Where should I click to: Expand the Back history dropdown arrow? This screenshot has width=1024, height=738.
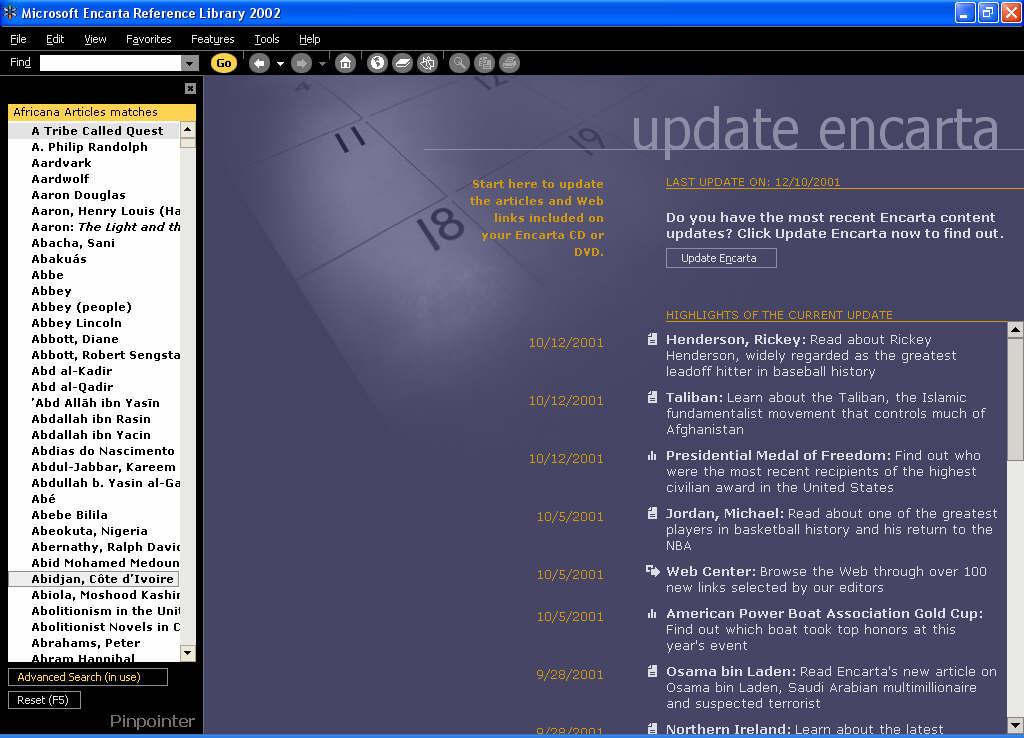coord(280,64)
